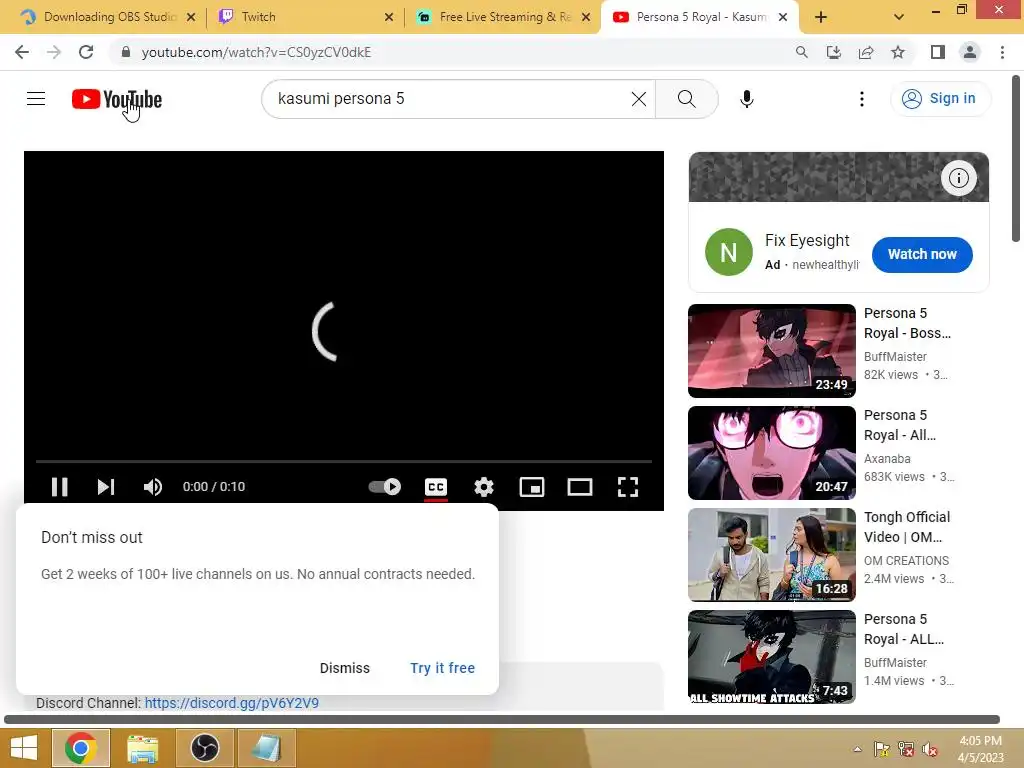Open All Showtime Attacks video thumbnail
1024x768 pixels.
pos(771,656)
